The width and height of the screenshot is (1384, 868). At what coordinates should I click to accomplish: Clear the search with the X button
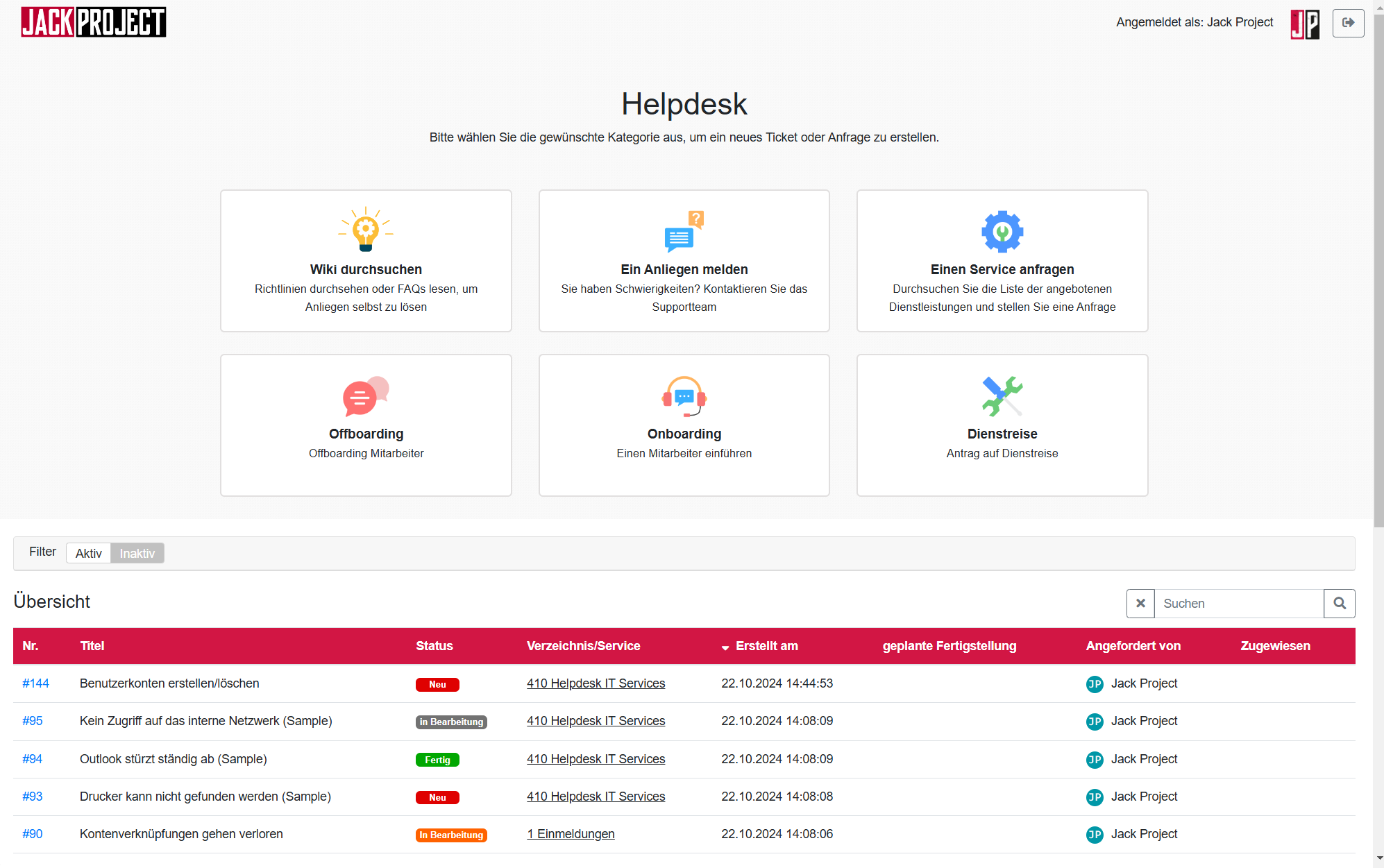1140,603
